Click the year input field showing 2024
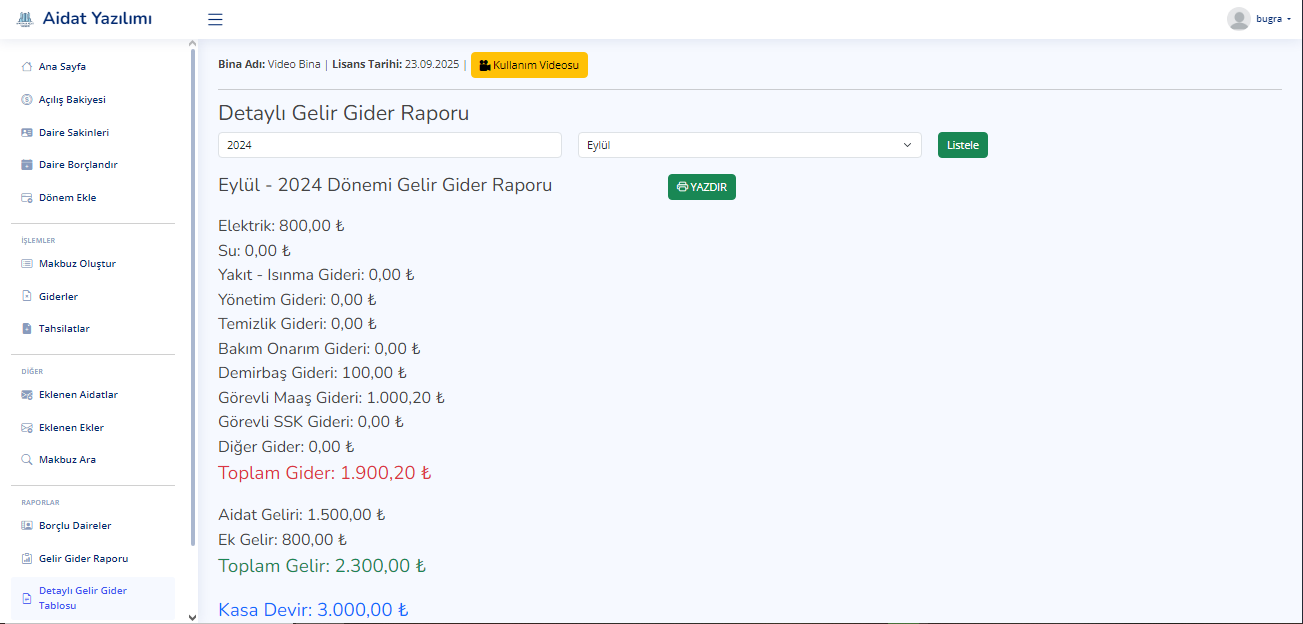 click(389, 145)
